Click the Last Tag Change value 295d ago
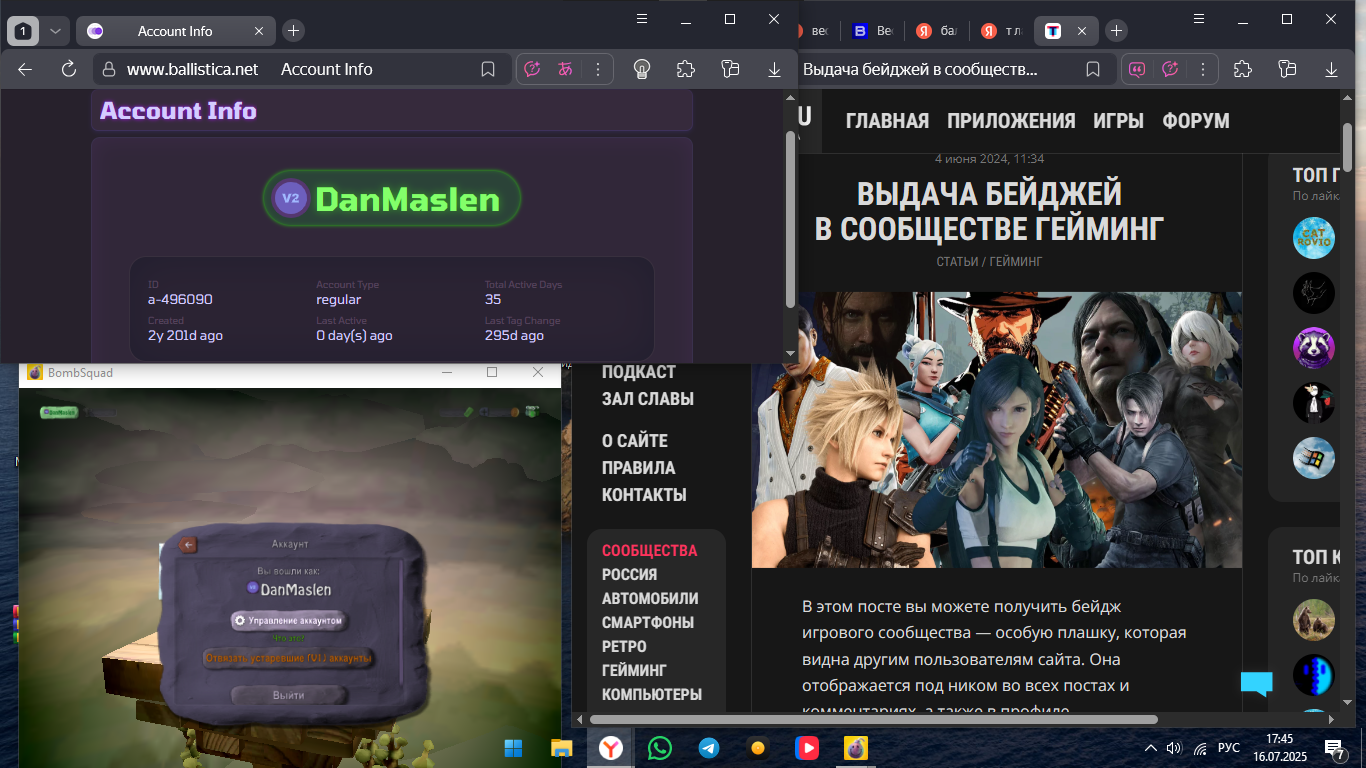 click(x=514, y=335)
